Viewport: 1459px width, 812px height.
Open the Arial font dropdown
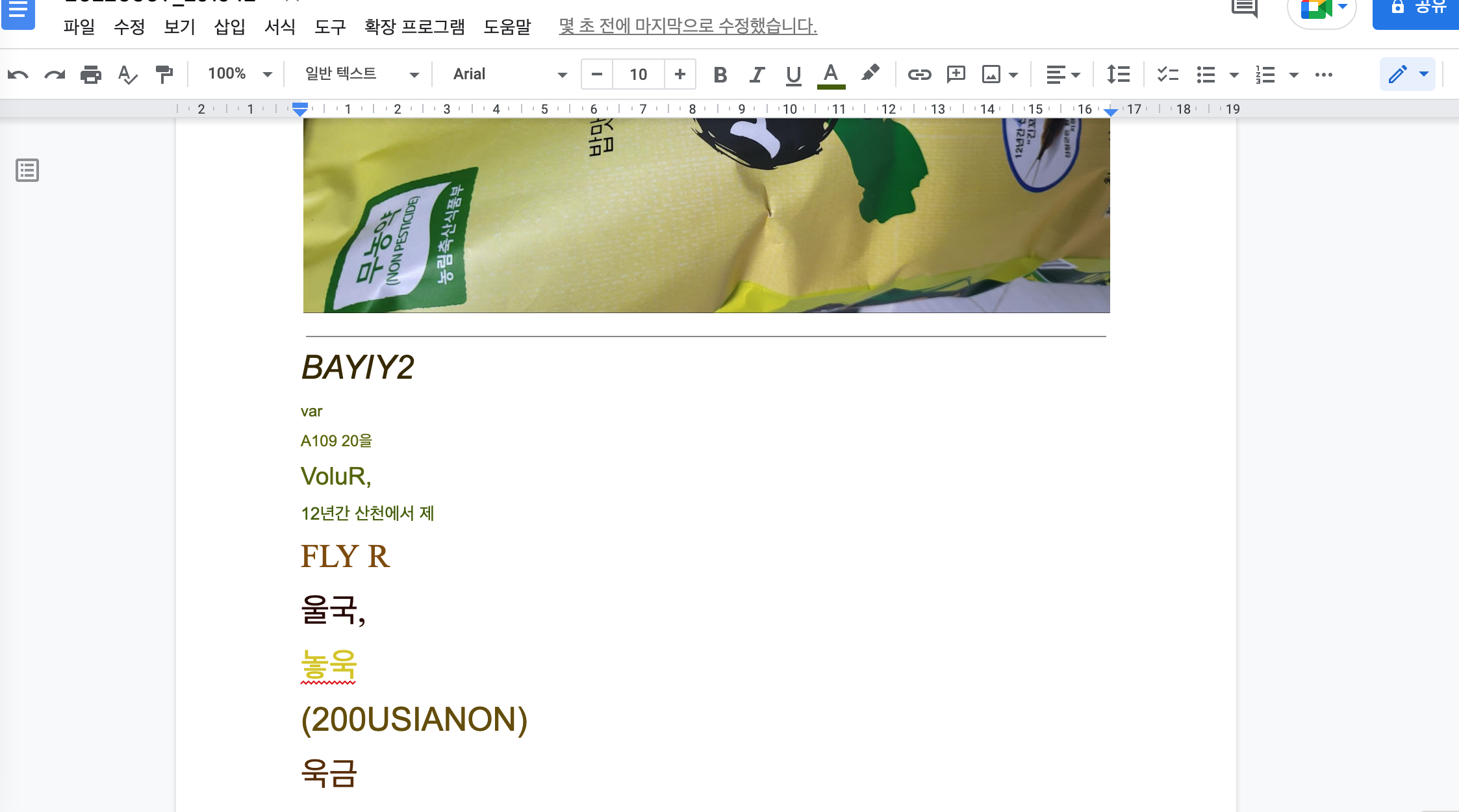click(x=509, y=74)
